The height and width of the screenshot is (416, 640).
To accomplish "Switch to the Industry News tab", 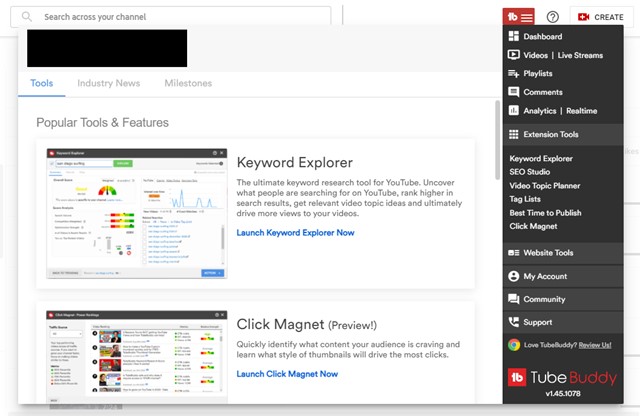I will [x=109, y=83].
